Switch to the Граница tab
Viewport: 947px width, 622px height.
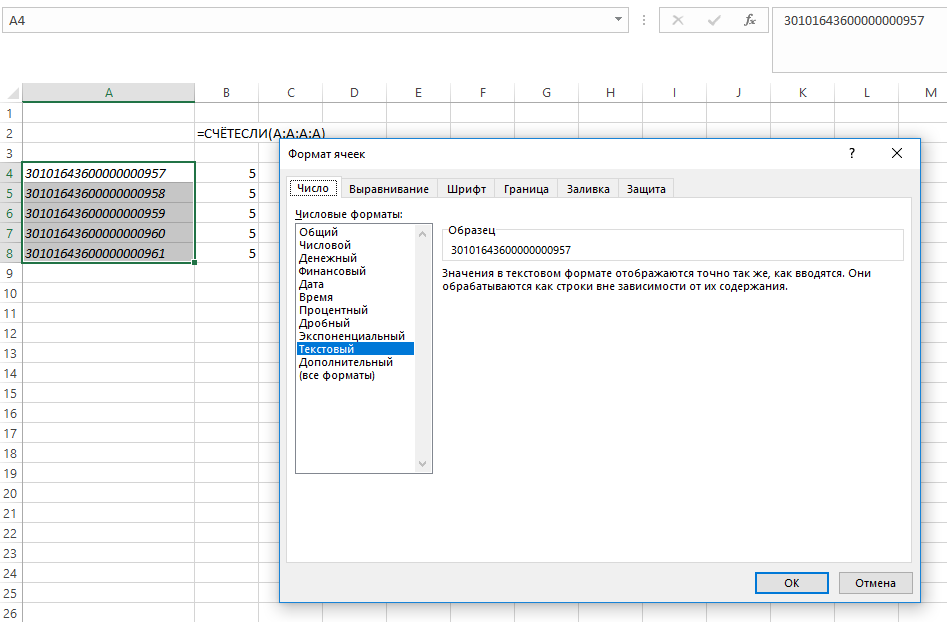[x=526, y=189]
